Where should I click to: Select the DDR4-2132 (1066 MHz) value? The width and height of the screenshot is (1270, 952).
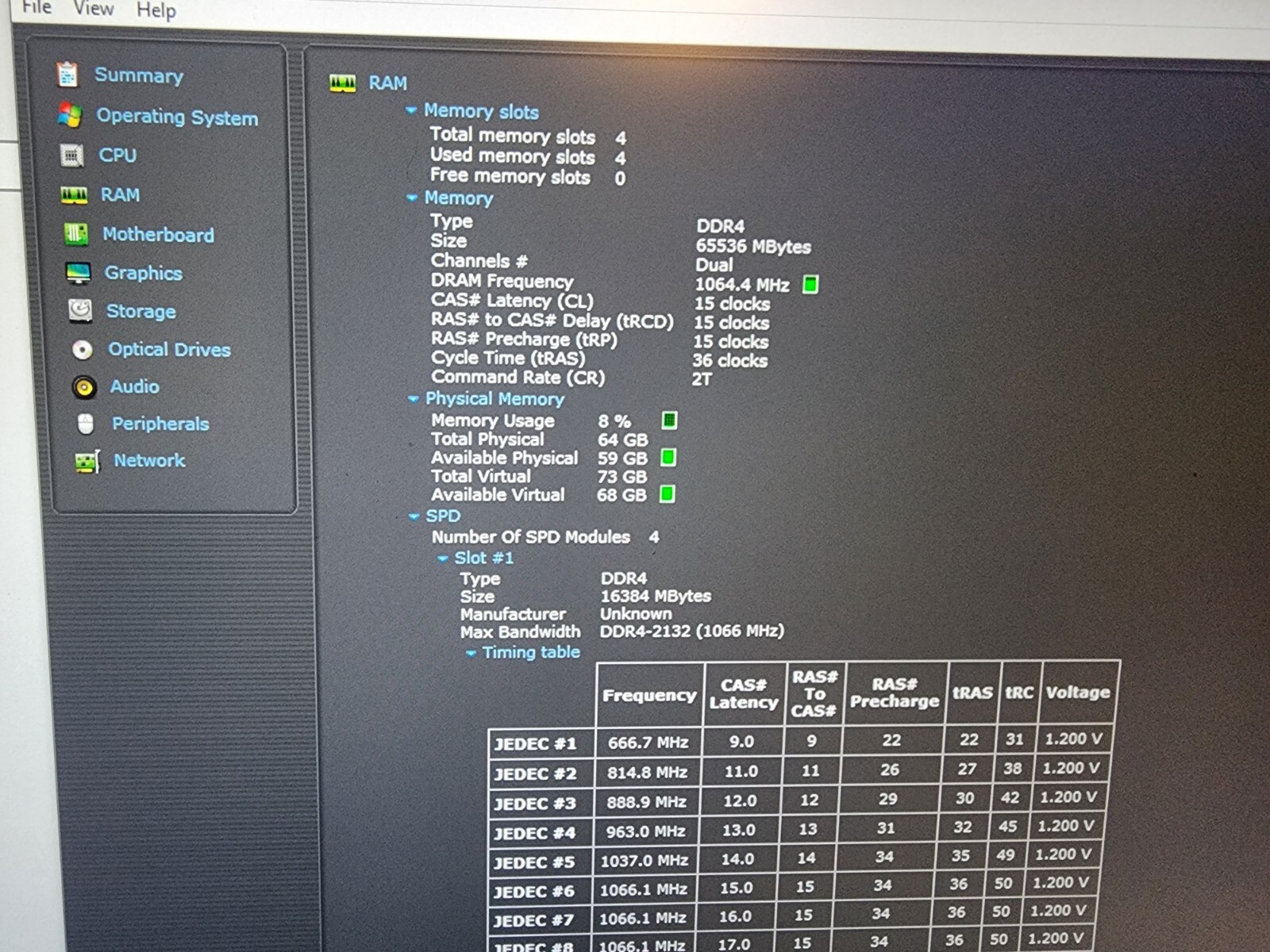click(x=691, y=631)
